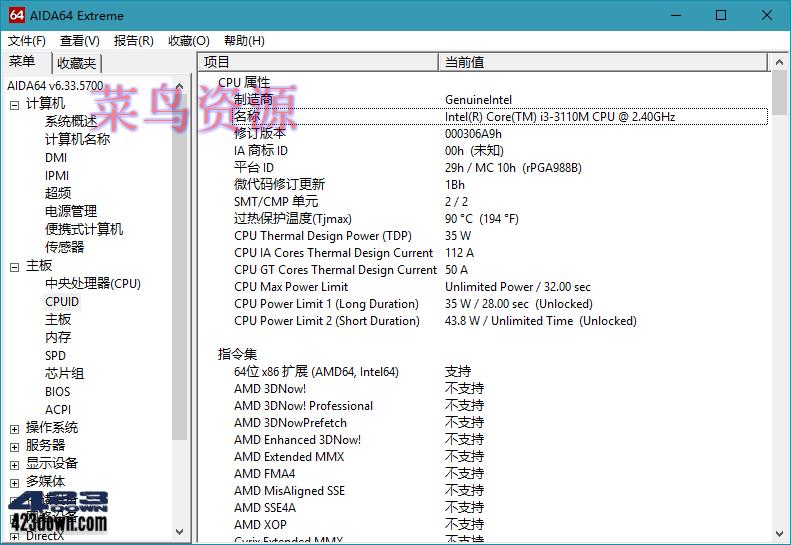Click the details list scroll-down arrow
Viewport: 791px width, 545px height.
(x=779, y=533)
